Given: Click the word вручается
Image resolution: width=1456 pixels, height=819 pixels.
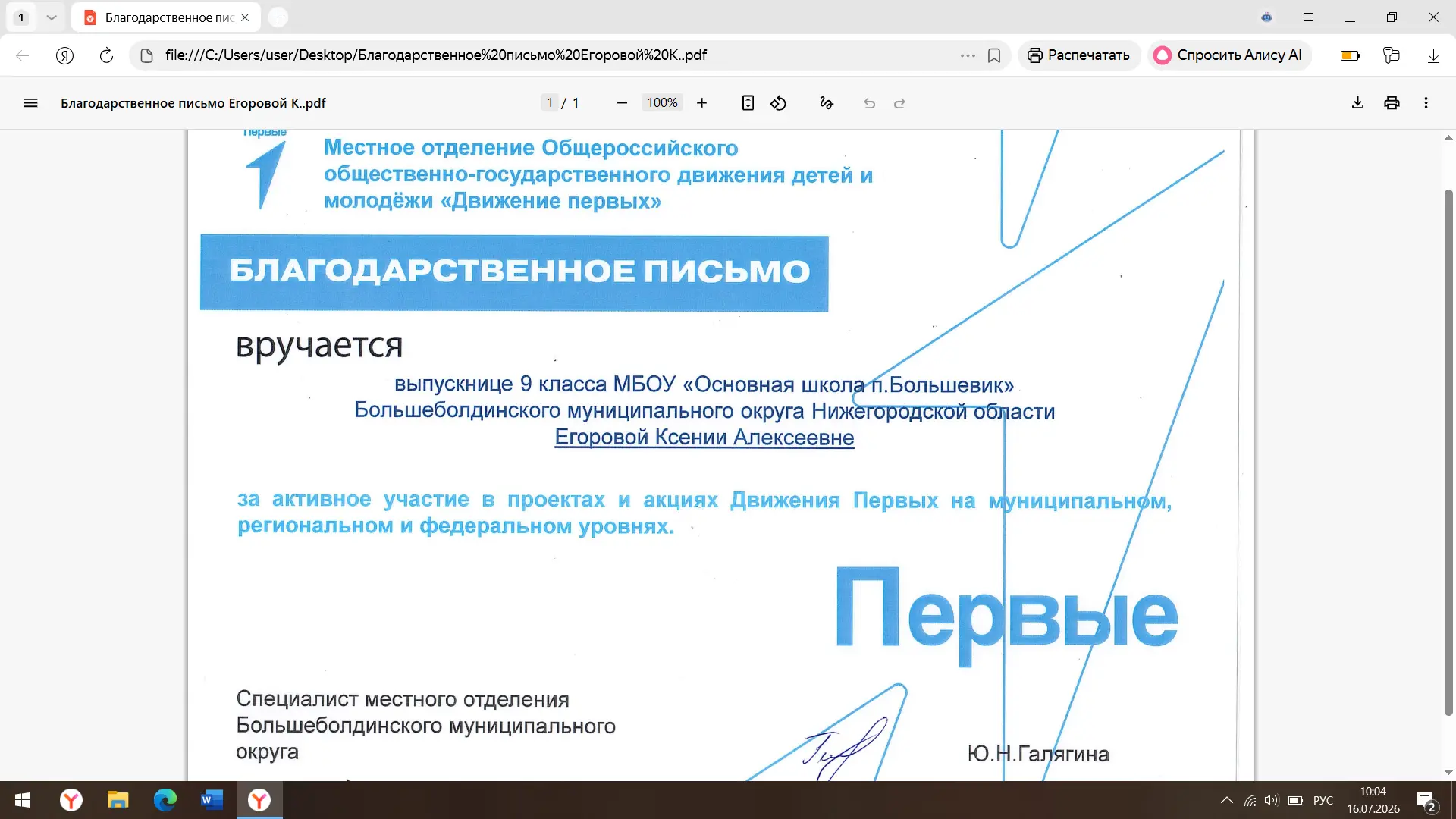Looking at the screenshot, I should tap(319, 346).
